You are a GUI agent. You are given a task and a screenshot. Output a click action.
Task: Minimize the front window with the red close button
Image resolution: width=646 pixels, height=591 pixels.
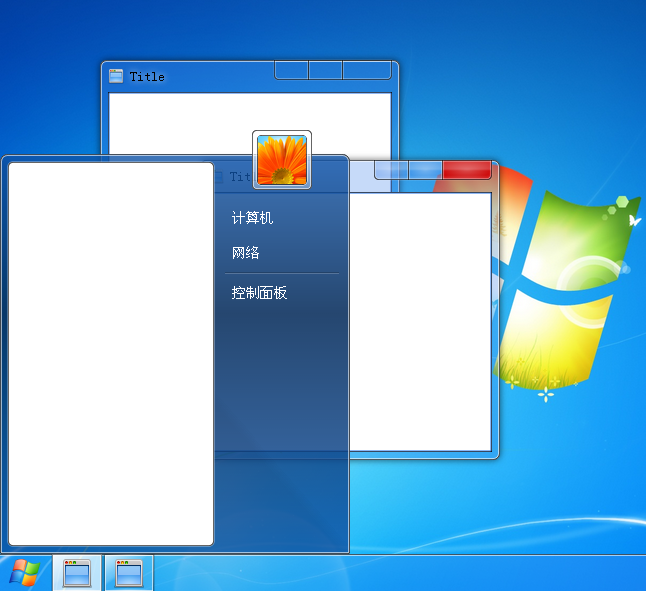tap(391, 170)
